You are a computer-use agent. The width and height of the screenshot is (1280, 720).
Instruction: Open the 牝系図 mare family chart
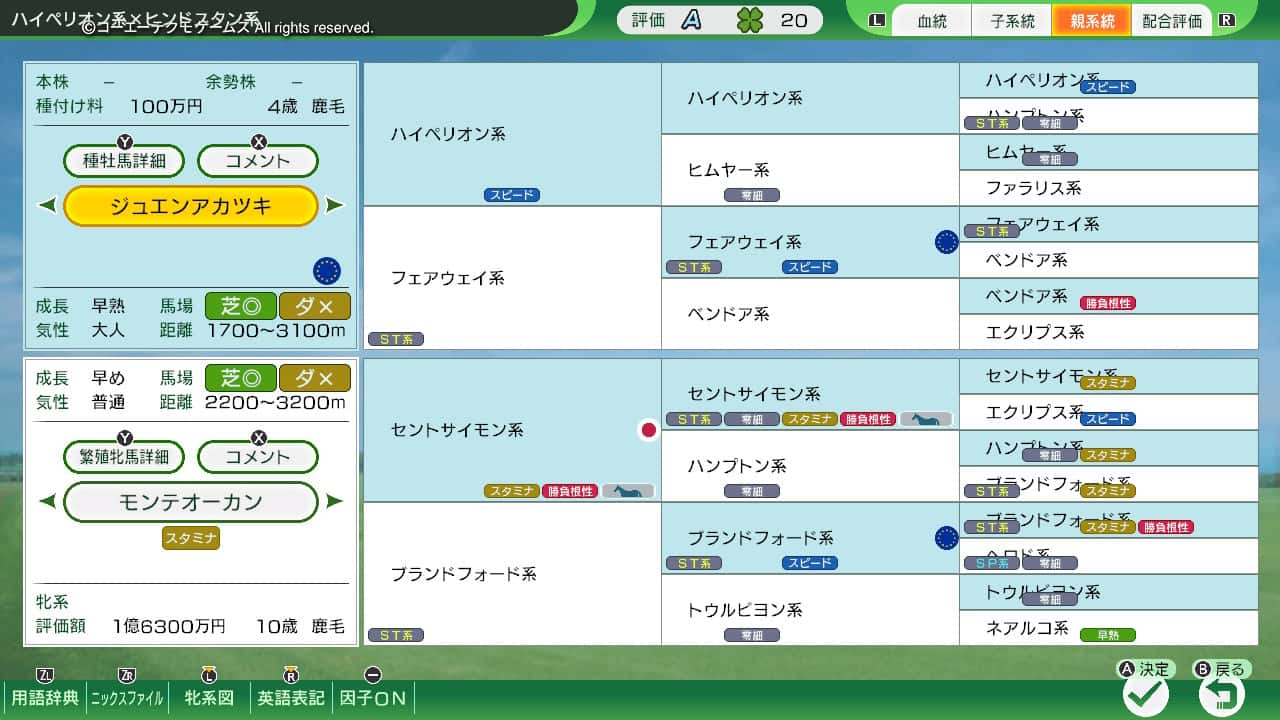pyautogui.click(x=210, y=698)
